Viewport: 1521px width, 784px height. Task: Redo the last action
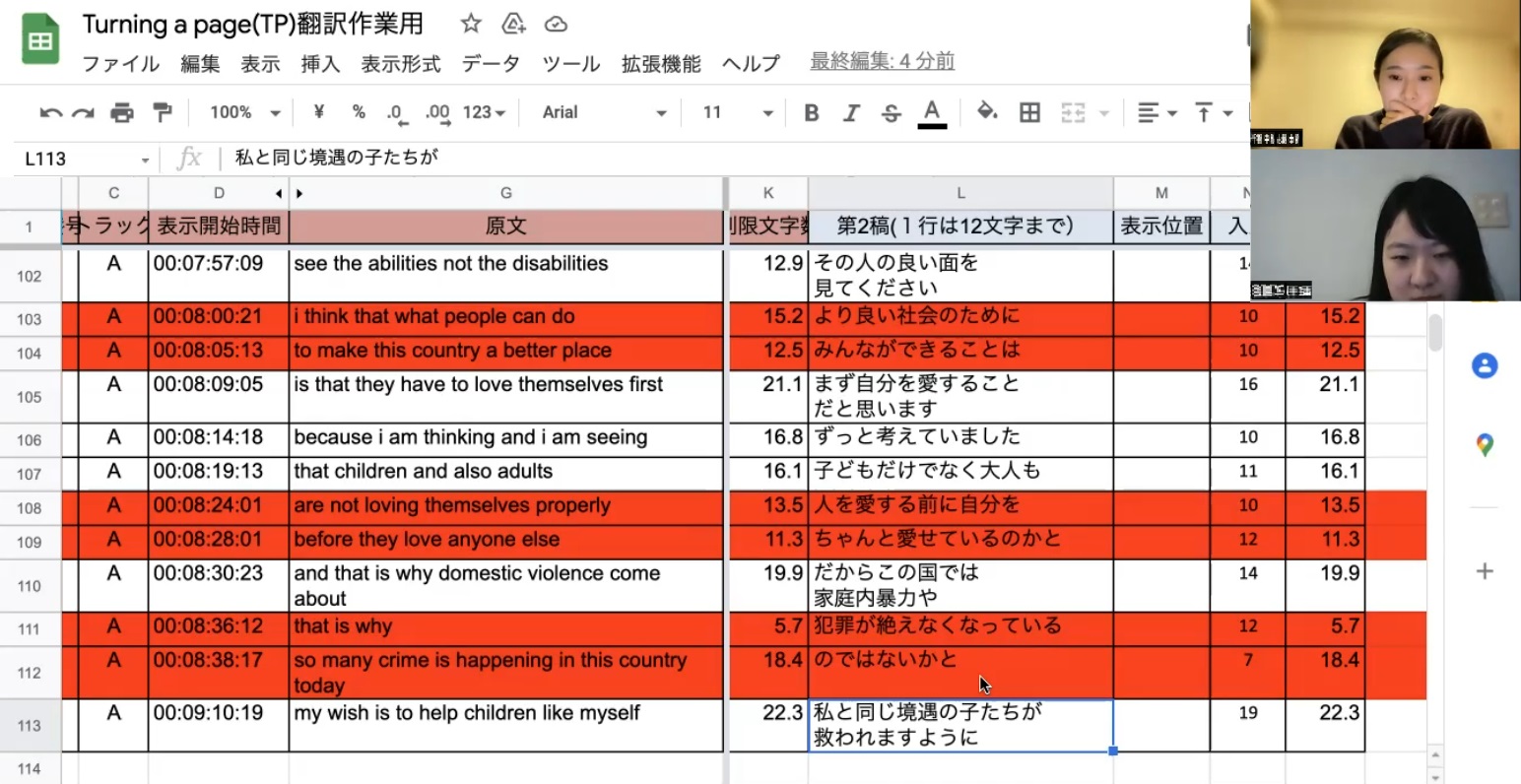pyautogui.click(x=84, y=113)
